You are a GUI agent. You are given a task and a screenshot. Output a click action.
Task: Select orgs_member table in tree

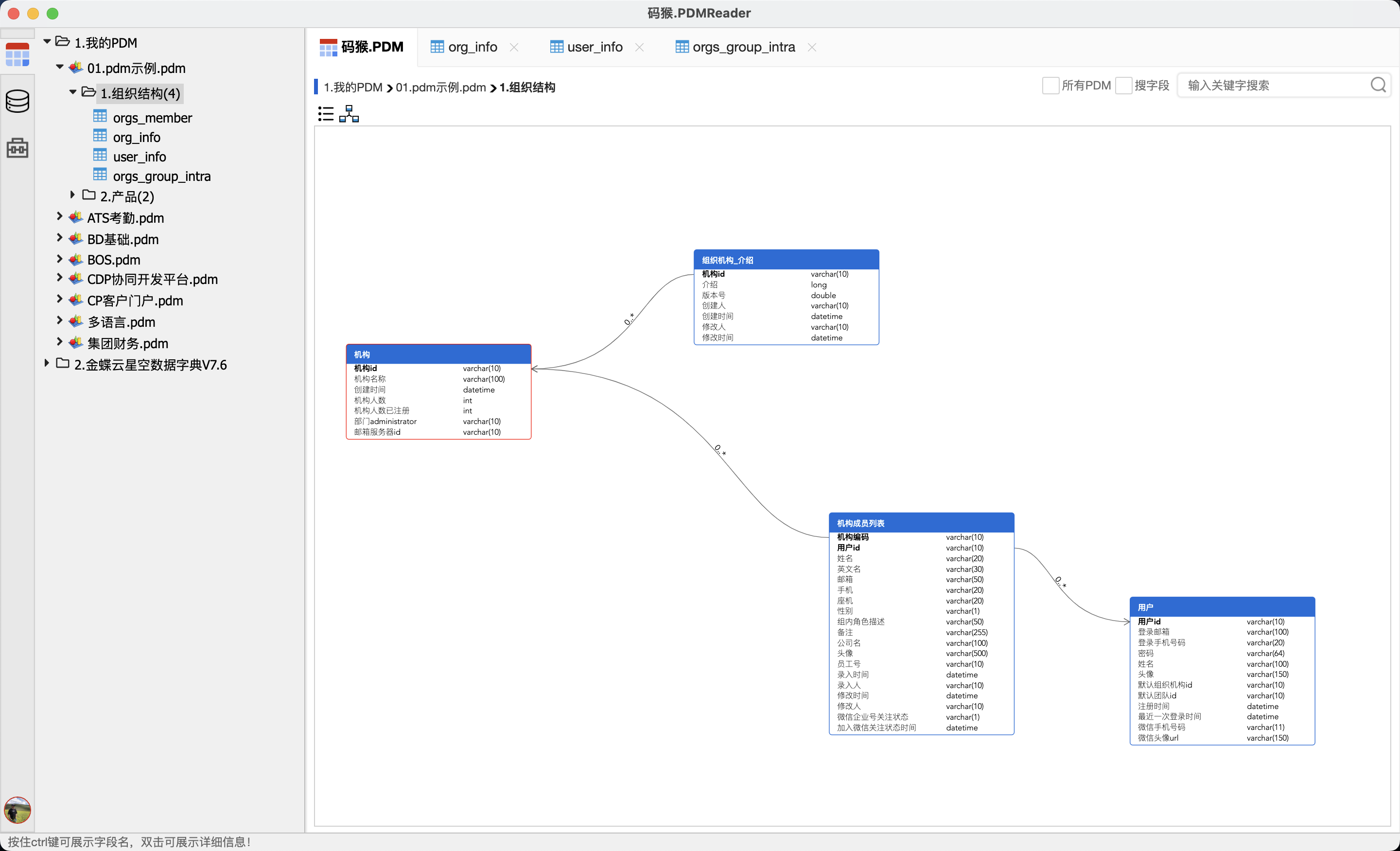tap(152, 118)
